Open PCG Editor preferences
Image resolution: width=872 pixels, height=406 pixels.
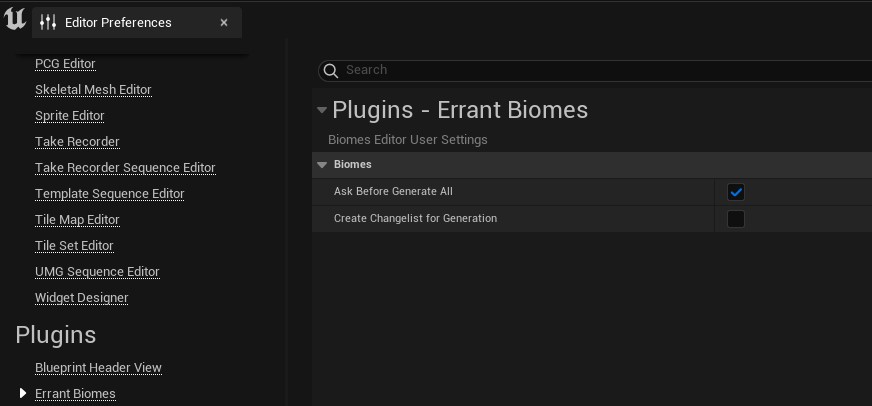(65, 64)
